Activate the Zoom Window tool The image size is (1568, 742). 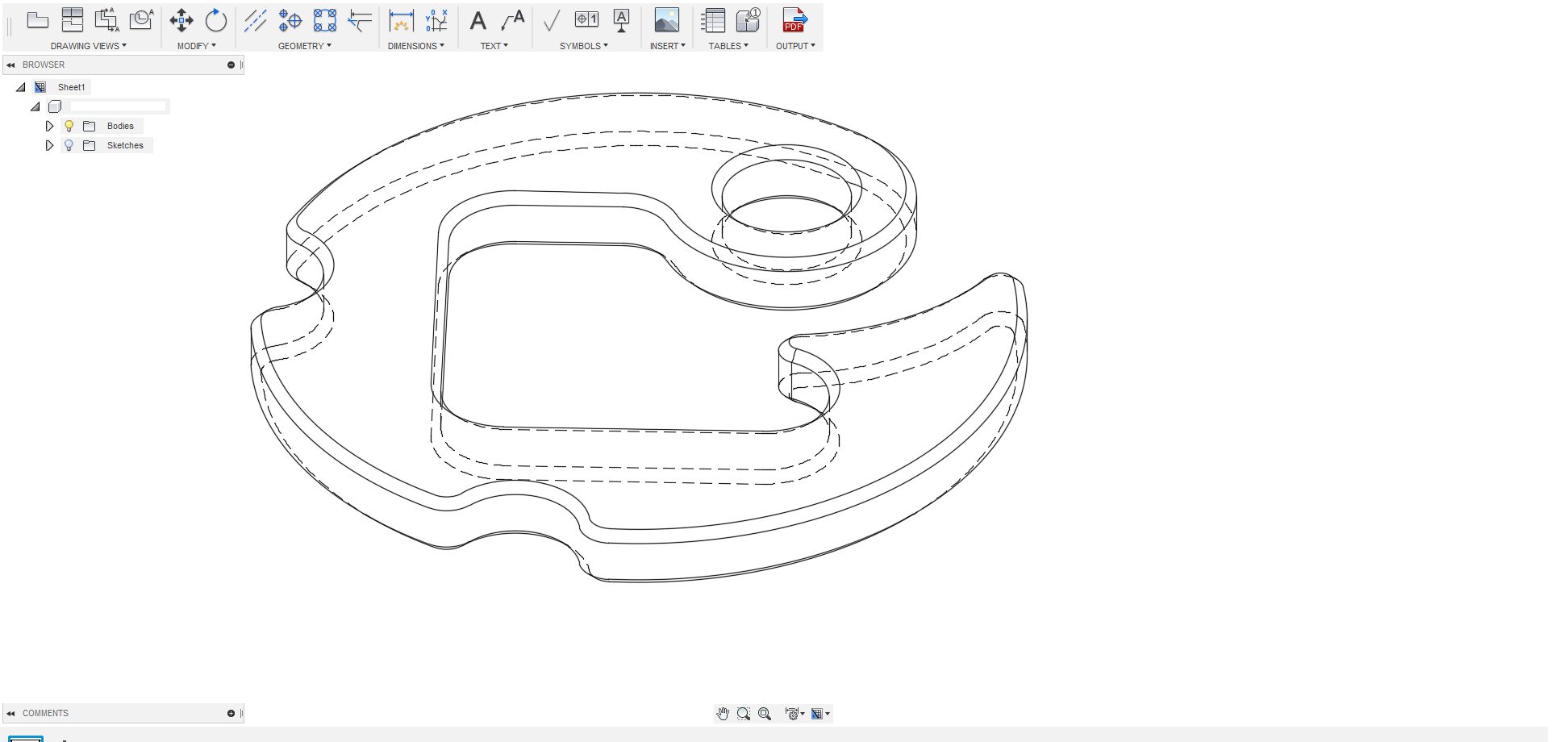coord(744,714)
